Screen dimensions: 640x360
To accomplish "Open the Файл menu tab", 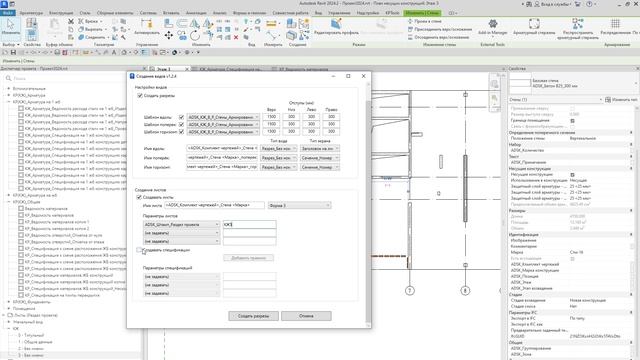I will tap(8, 13).
